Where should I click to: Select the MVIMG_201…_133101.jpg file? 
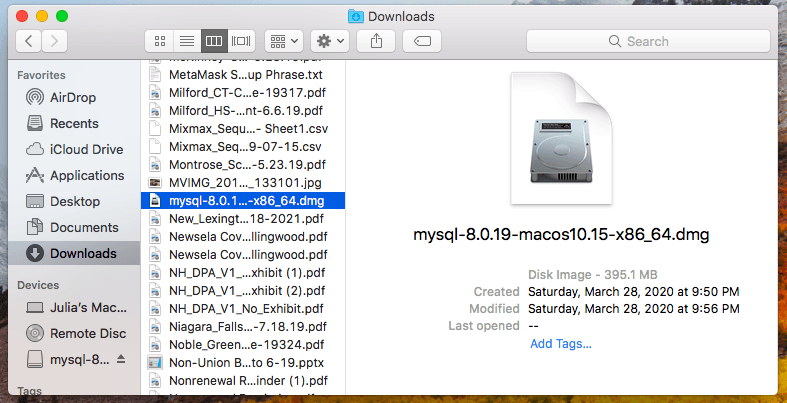pyautogui.click(x=232, y=182)
